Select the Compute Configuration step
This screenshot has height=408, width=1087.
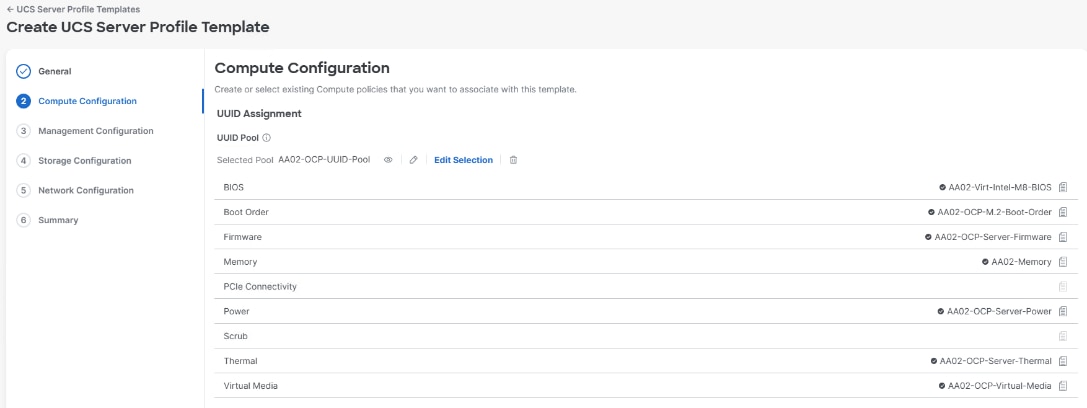[x=87, y=101]
